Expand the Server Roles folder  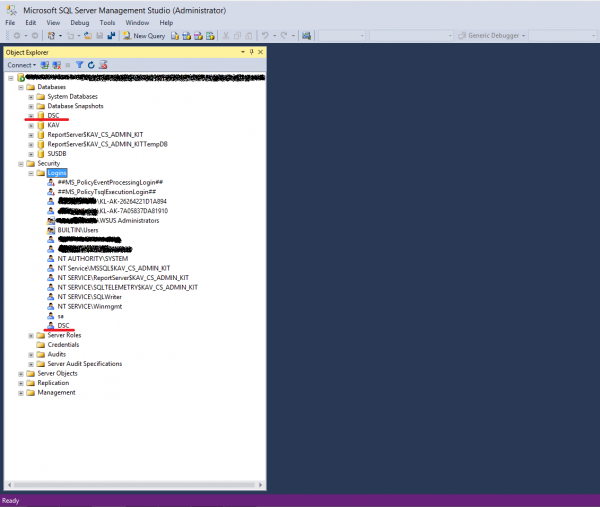click(x=31, y=335)
